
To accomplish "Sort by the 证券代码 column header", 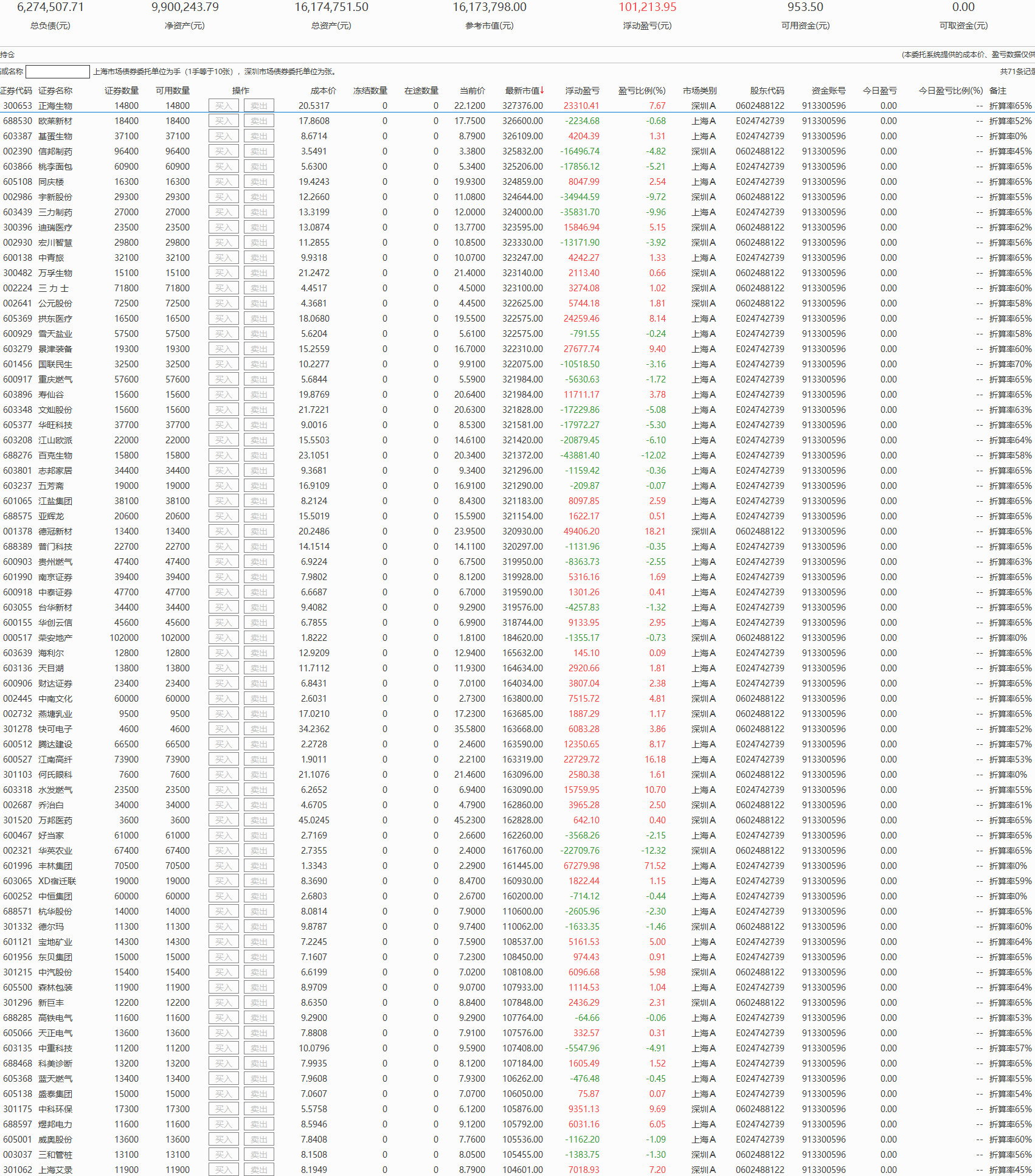I will tap(16, 91).
